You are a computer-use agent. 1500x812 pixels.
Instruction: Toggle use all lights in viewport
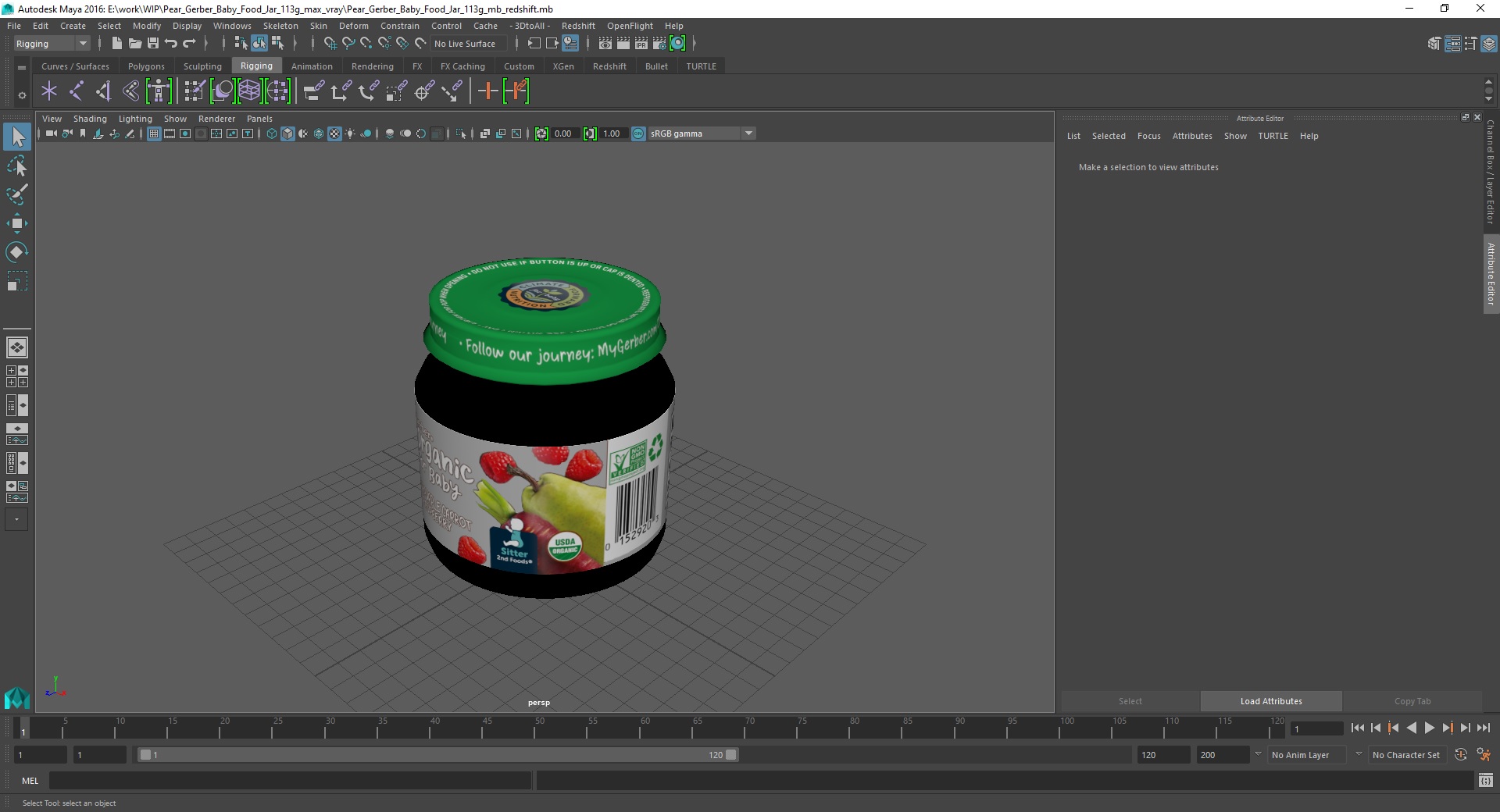(350, 134)
